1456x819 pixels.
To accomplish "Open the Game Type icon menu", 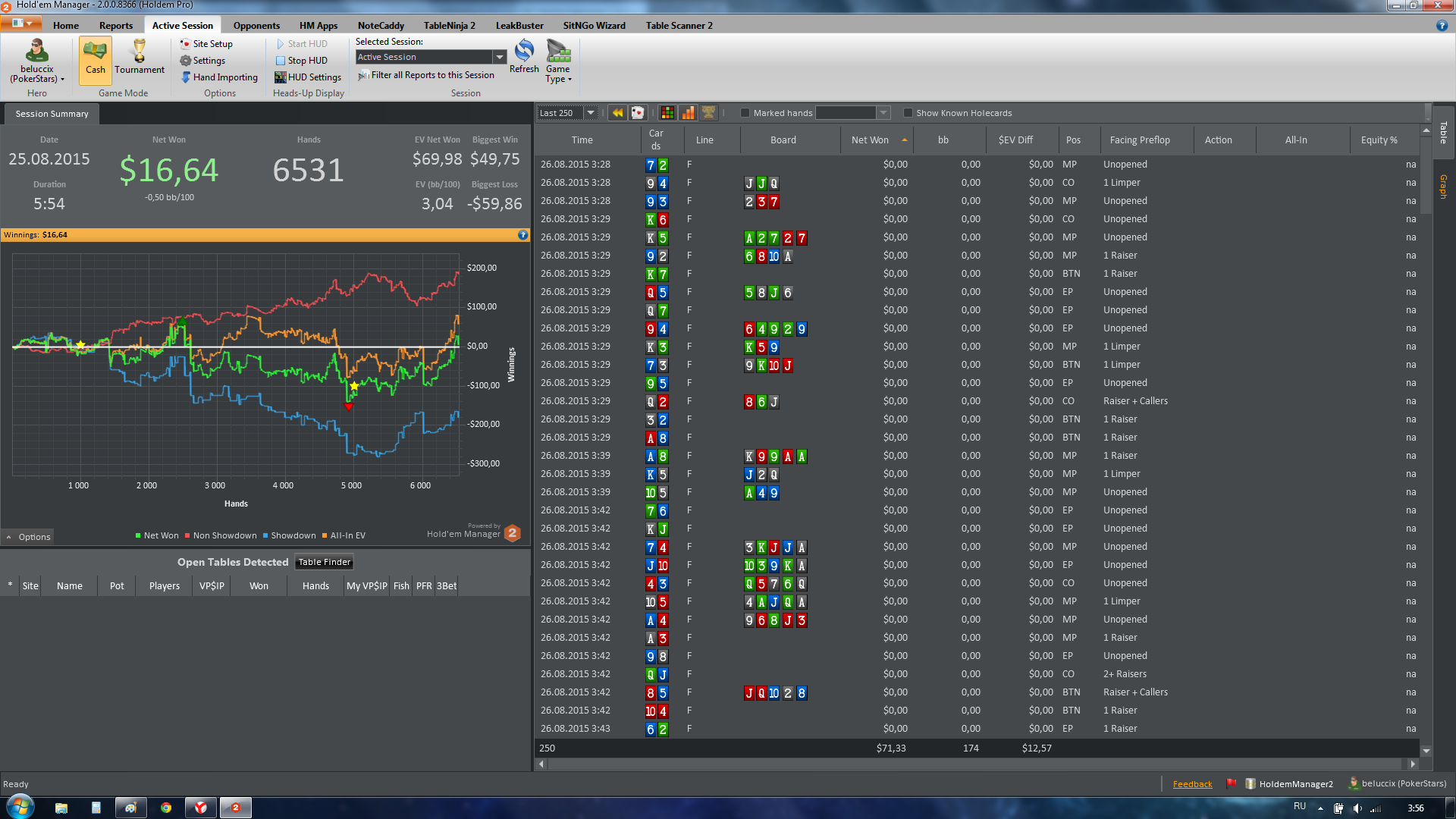I will click(558, 53).
